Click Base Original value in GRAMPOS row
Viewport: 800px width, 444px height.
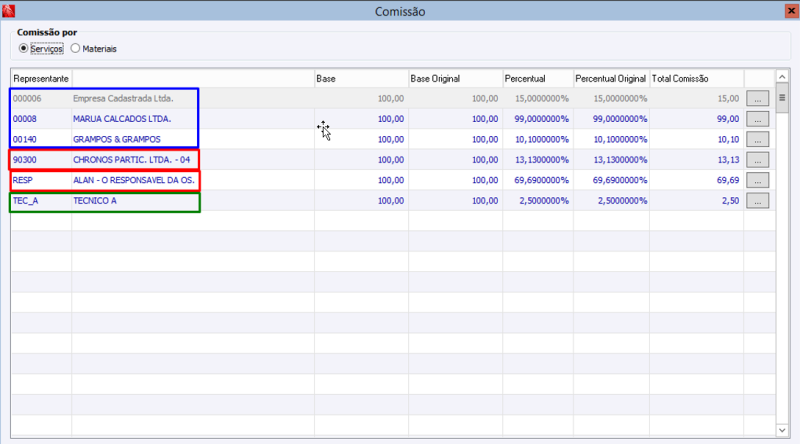485,139
